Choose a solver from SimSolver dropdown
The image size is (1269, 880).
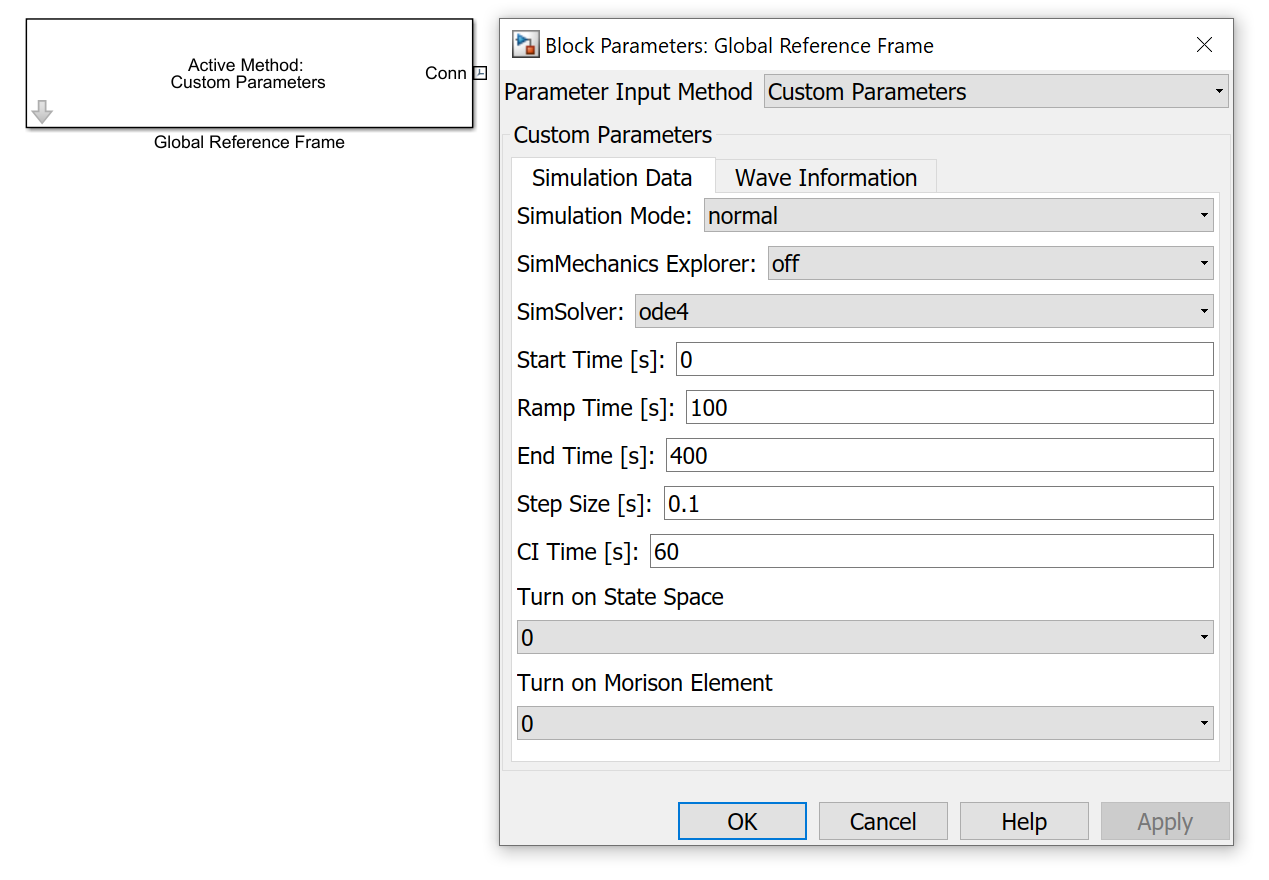point(924,312)
